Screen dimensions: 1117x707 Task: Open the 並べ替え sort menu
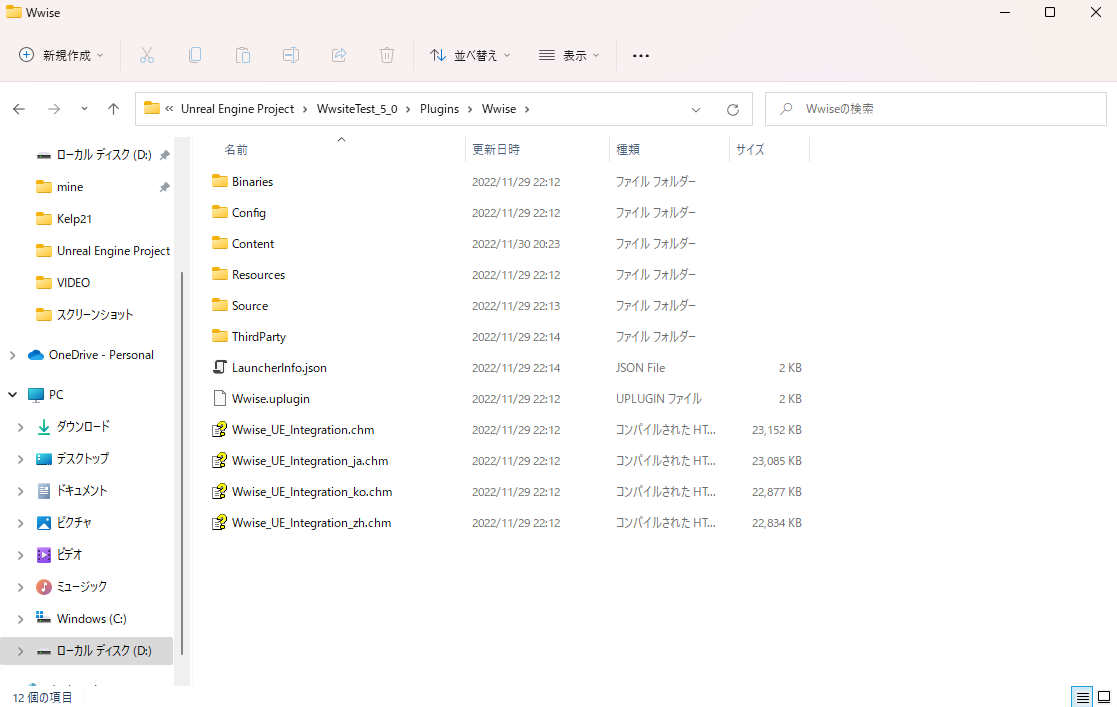click(x=470, y=55)
